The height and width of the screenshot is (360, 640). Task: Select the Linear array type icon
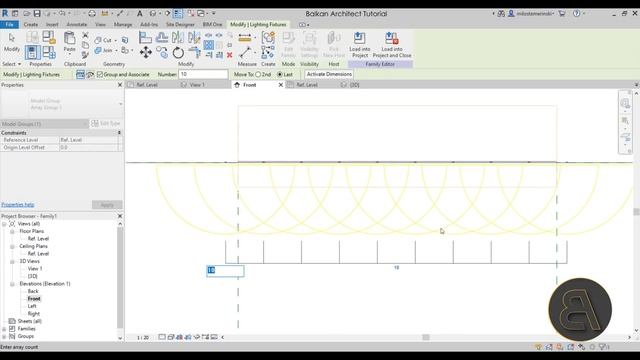coord(80,74)
